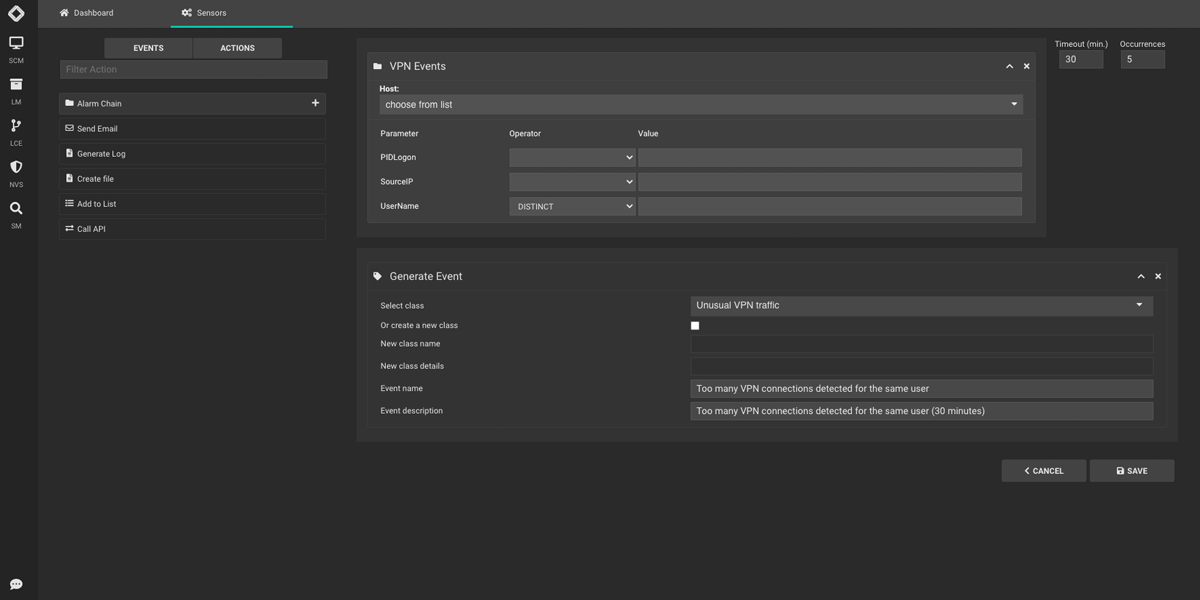Image resolution: width=1200 pixels, height=600 pixels.
Task: Open the LCE branch sidebar icon
Action: pos(16,127)
